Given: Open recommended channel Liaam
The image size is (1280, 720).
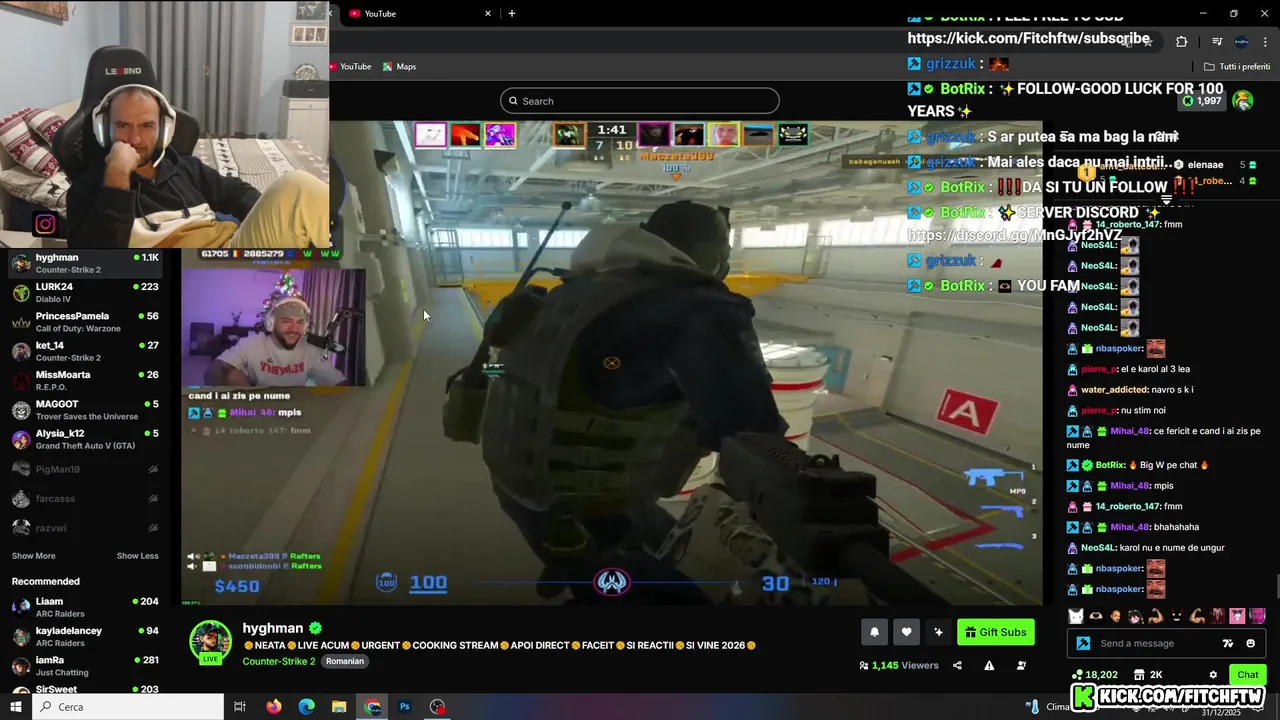Looking at the screenshot, I should click(x=85, y=607).
